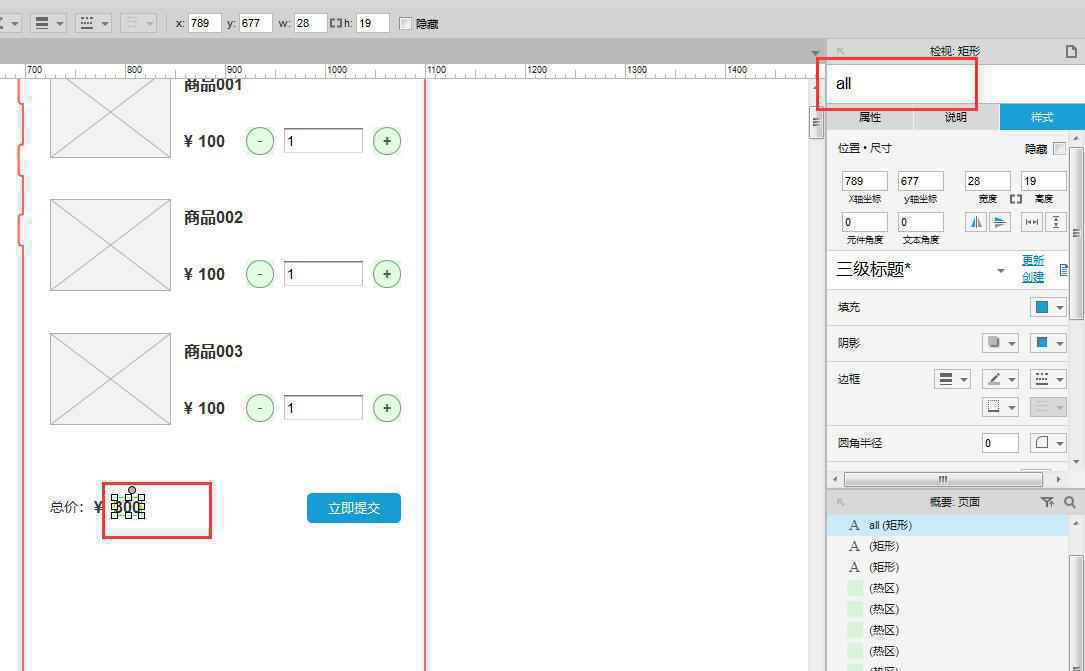Click minus button for 商品003

[260, 408]
